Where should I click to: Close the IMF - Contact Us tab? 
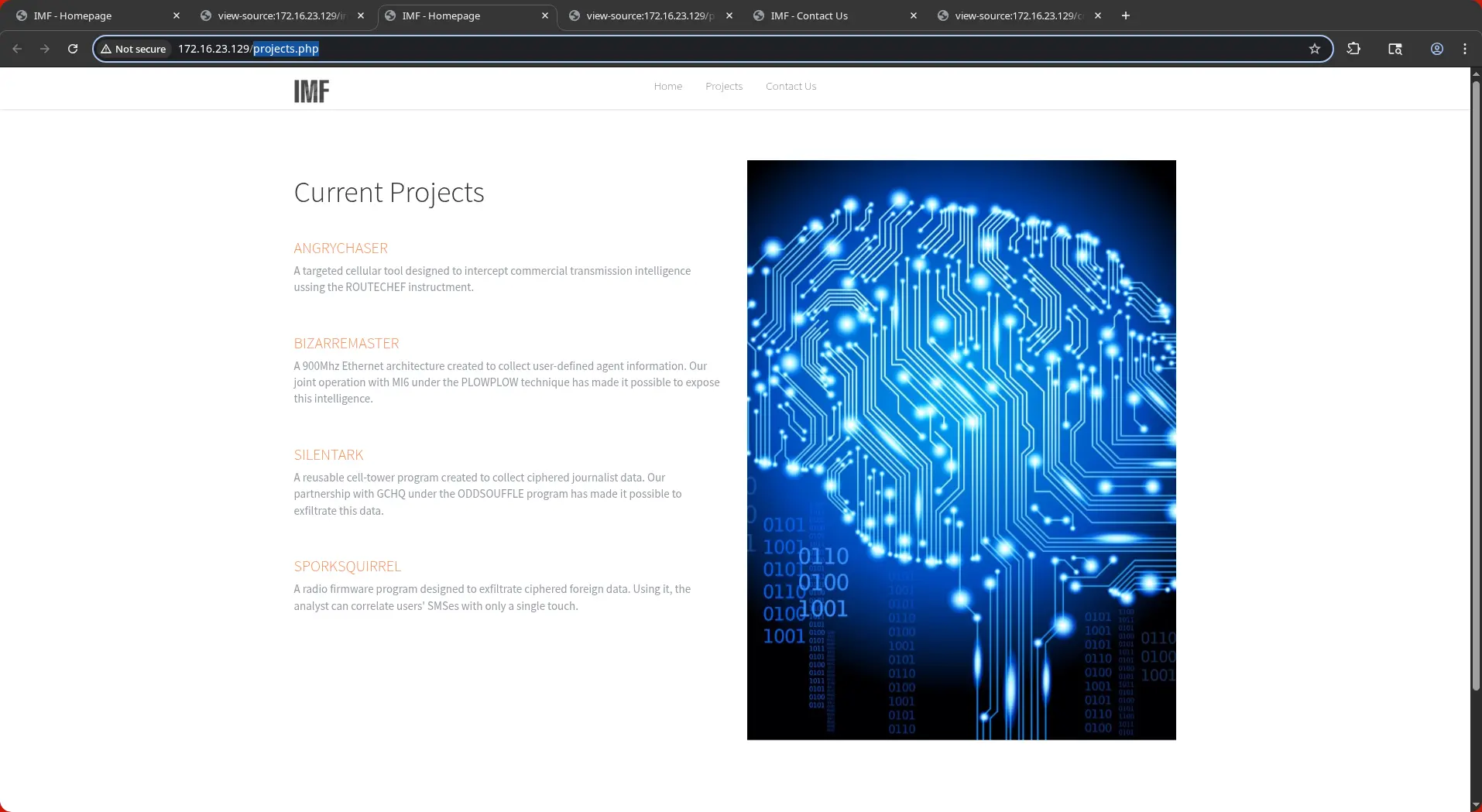[913, 15]
